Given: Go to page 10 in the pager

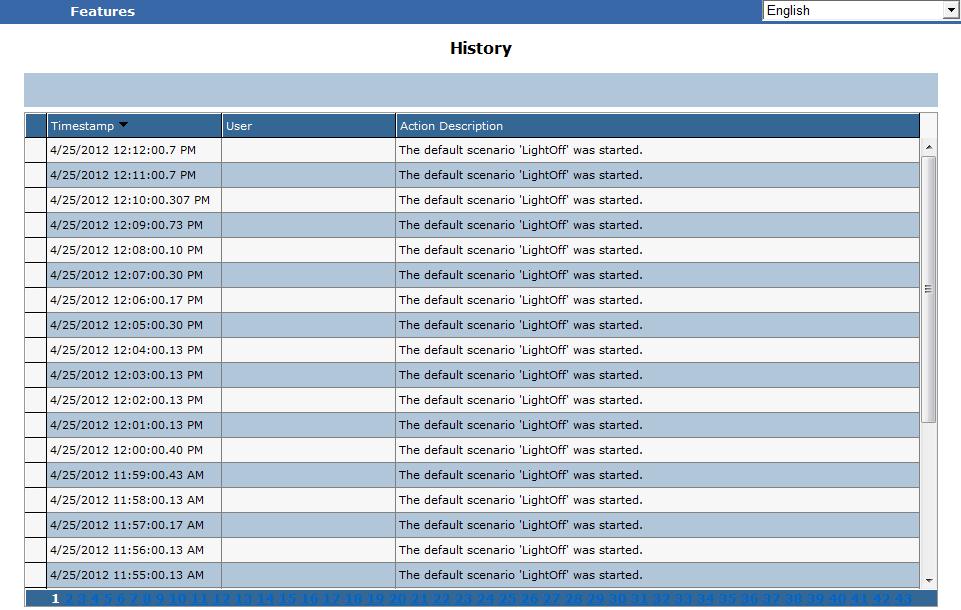Looking at the screenshot, I should point(177,599).
